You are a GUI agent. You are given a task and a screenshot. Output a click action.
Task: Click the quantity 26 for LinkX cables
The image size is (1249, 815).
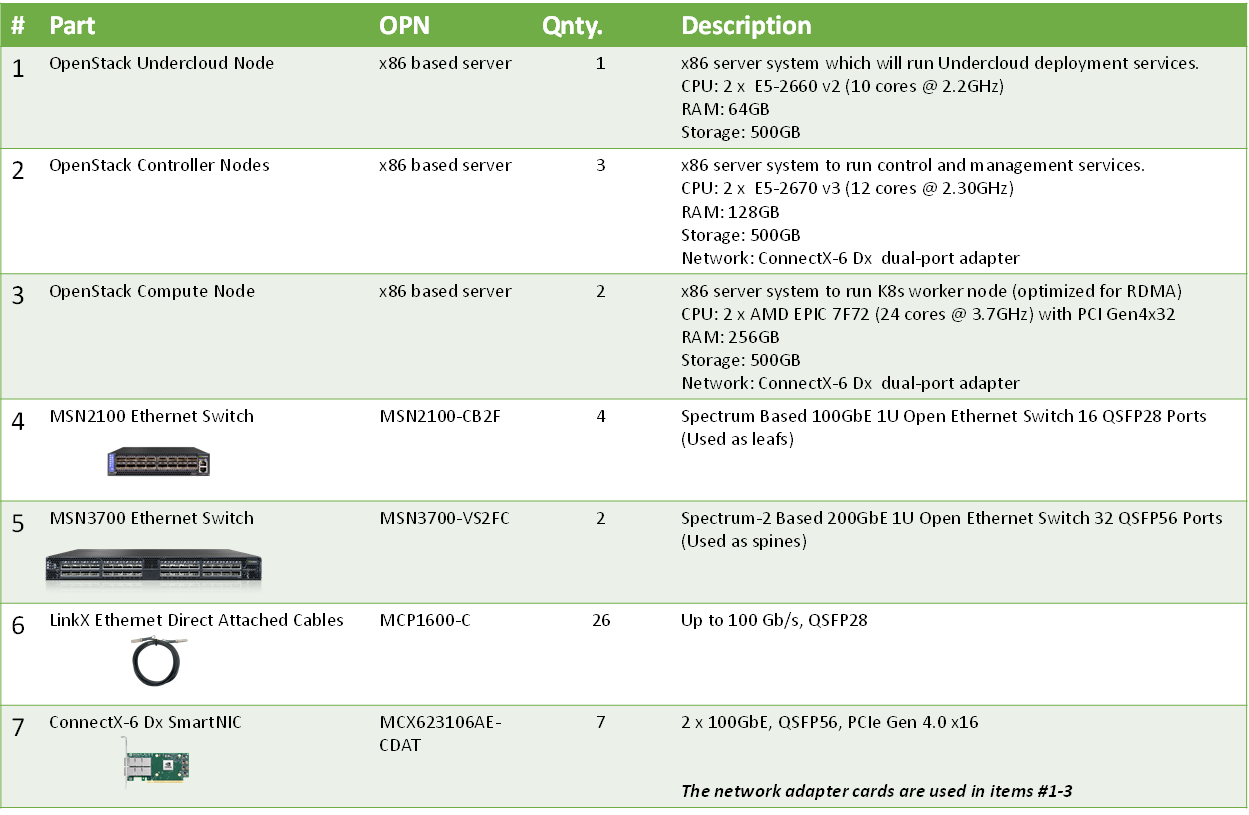click(601, 620)
